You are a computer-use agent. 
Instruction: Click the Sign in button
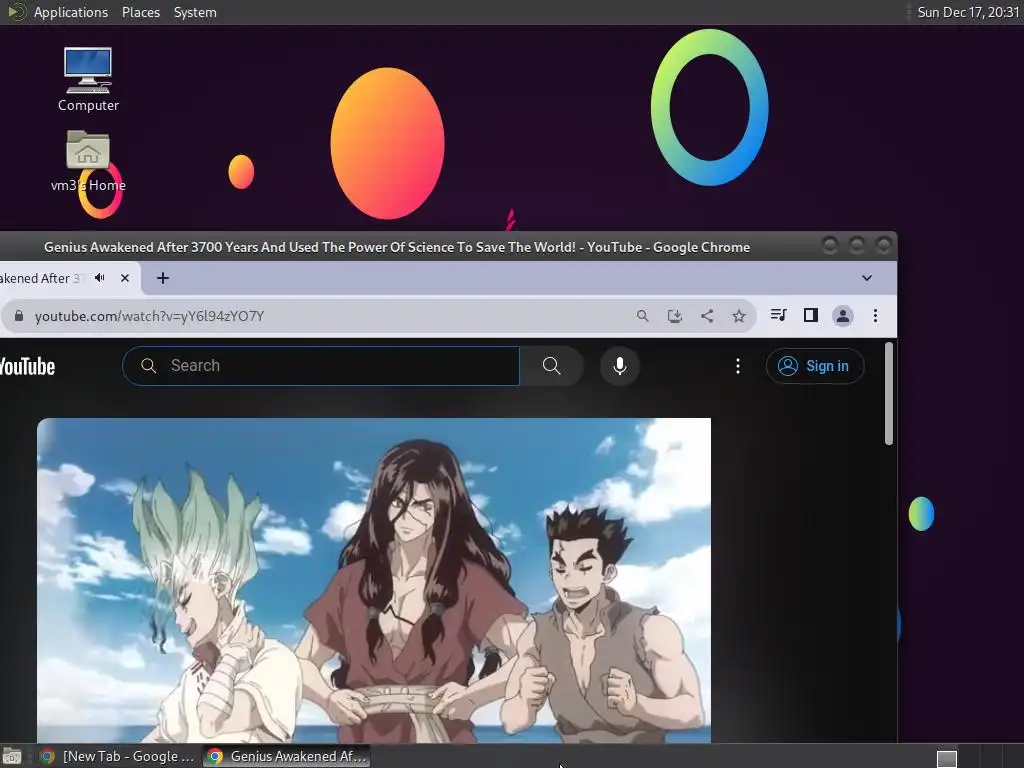pyautogui.click(x=814, y=366)
